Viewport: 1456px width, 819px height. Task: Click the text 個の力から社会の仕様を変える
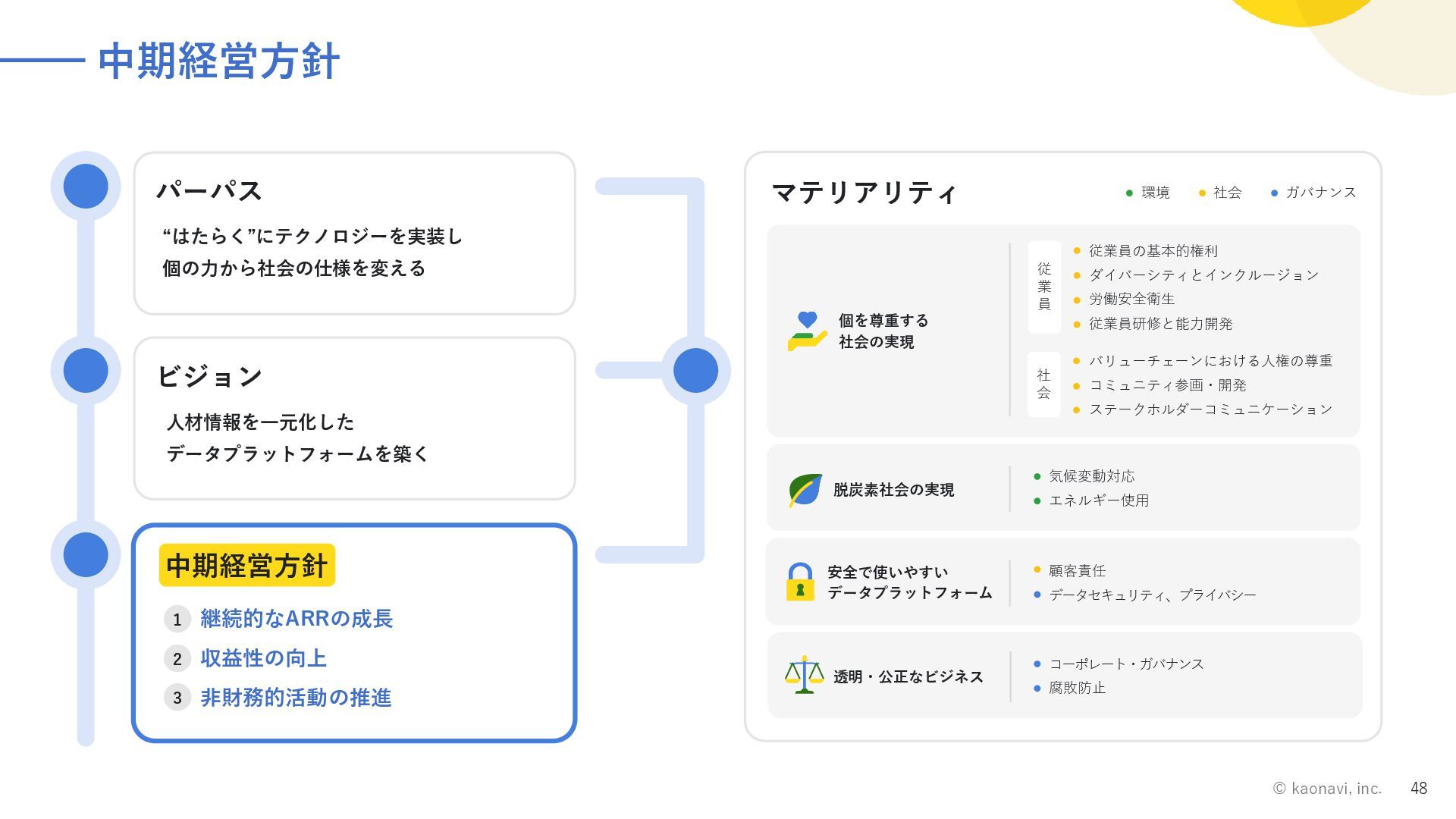tap(293, 268)
